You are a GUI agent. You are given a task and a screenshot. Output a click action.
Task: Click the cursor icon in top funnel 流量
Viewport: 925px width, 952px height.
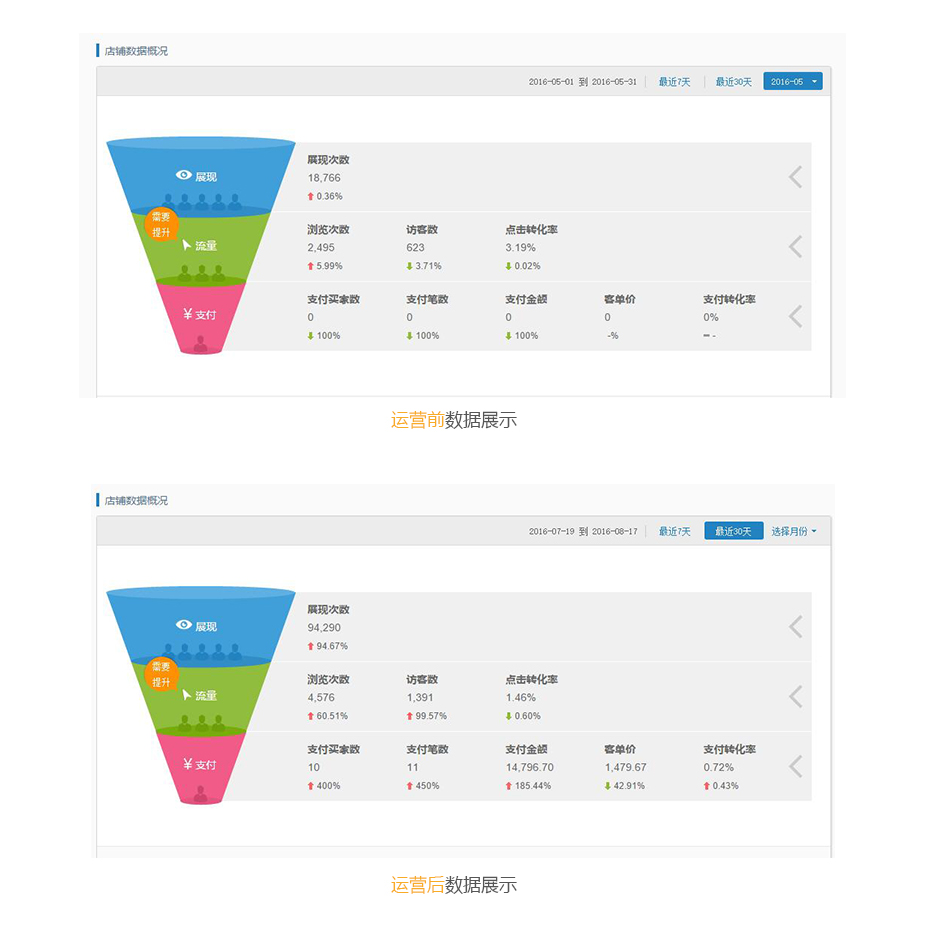(186, 245)
